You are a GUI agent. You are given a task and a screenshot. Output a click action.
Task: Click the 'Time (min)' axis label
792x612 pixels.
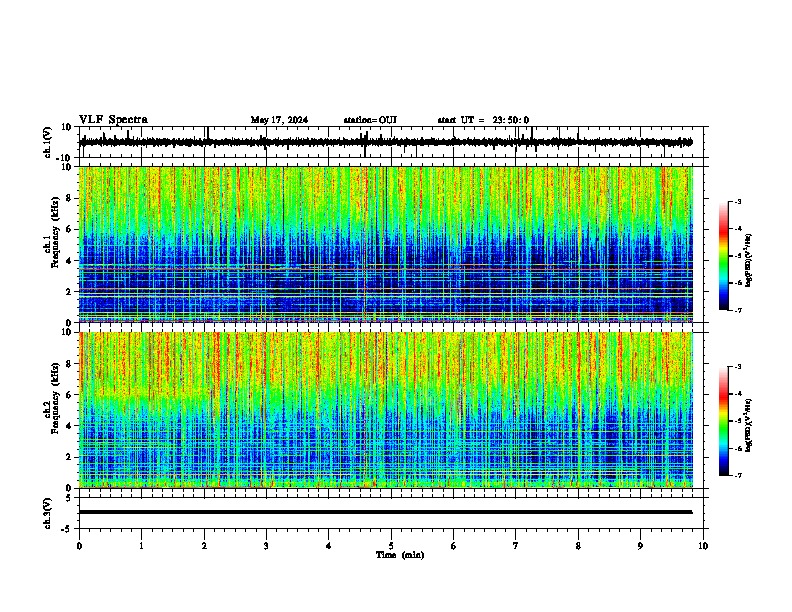coord(400,555)
